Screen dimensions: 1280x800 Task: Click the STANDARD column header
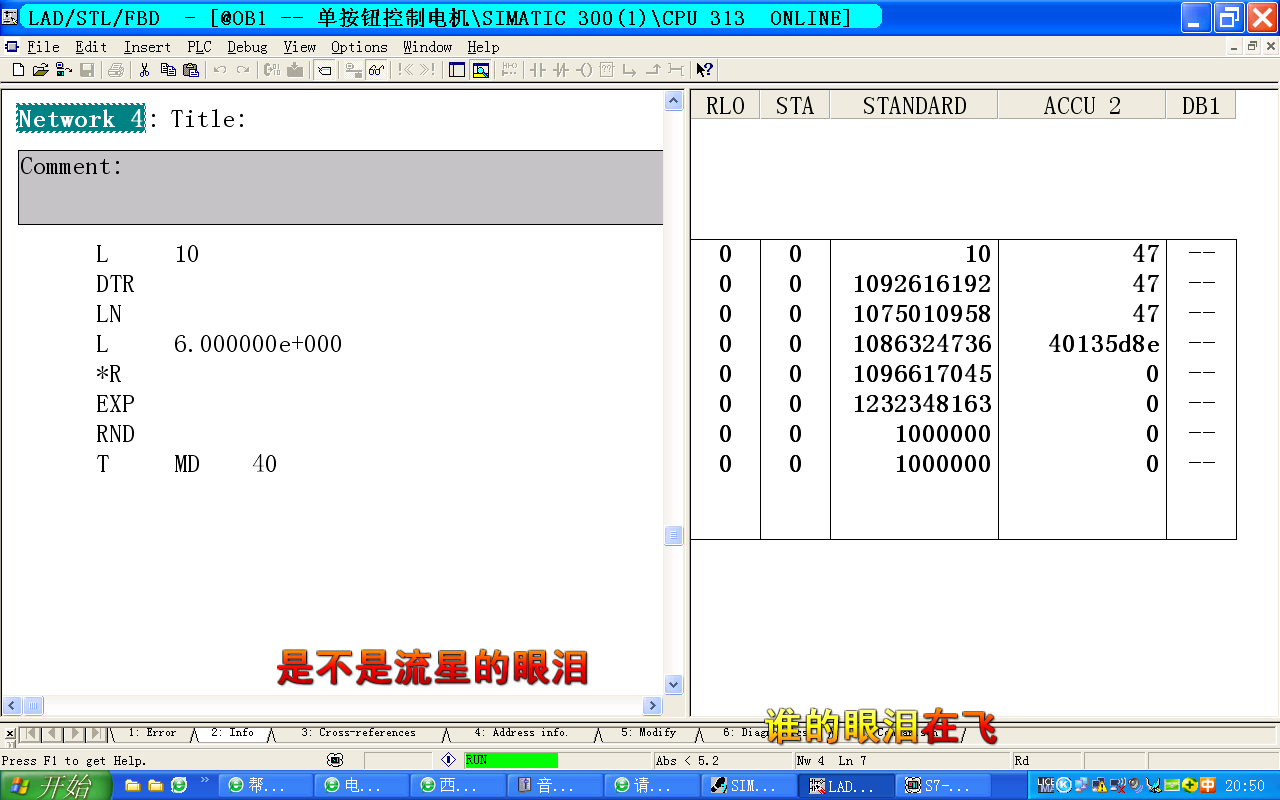[x=914, y=105]
